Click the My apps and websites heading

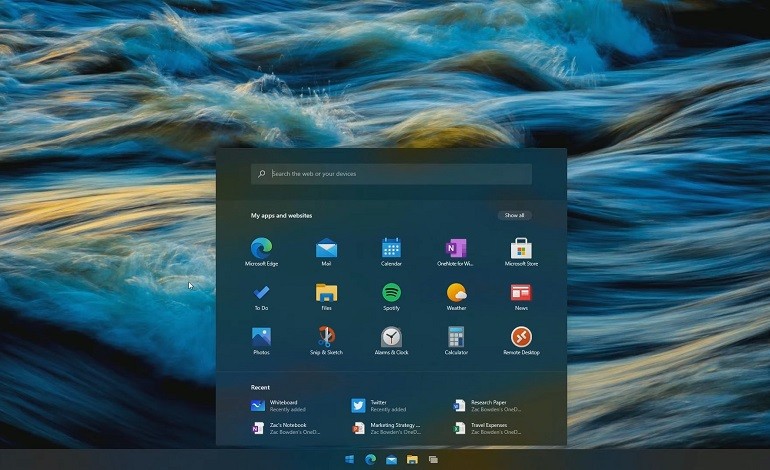coord(281,216)
